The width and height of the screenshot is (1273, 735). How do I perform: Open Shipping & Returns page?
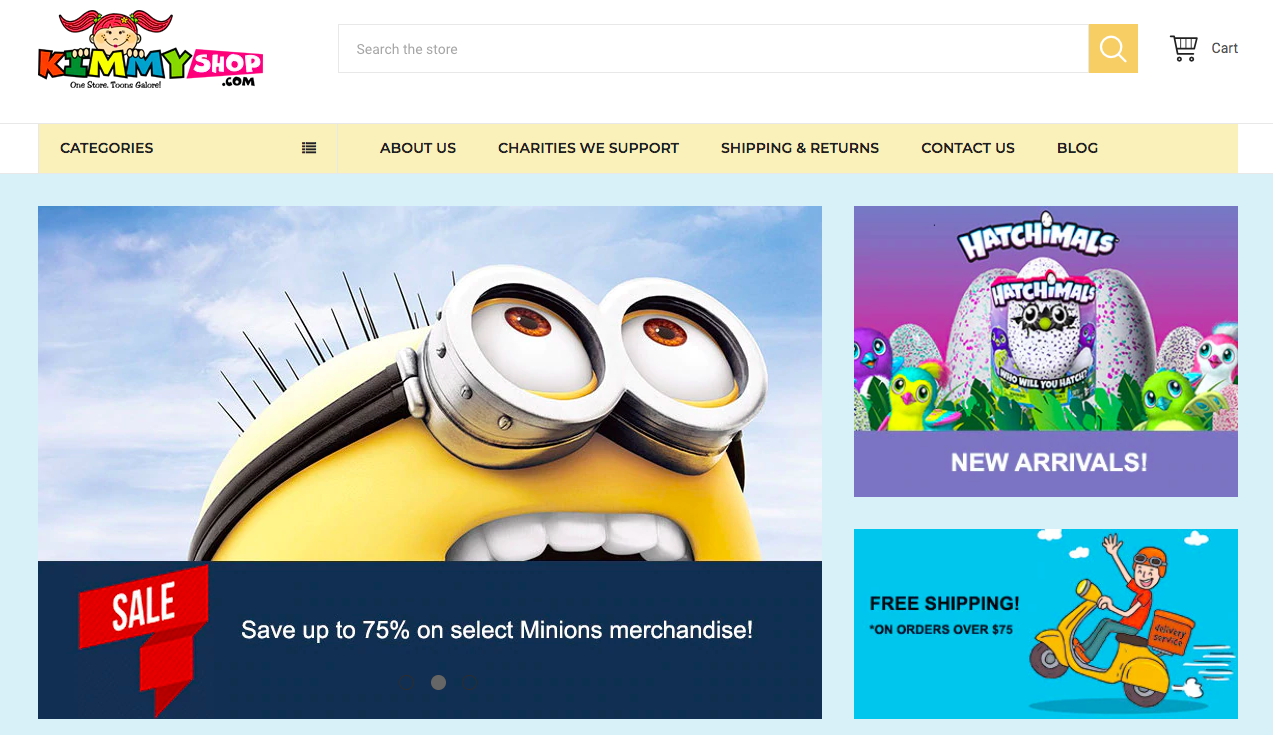(800, 148)
